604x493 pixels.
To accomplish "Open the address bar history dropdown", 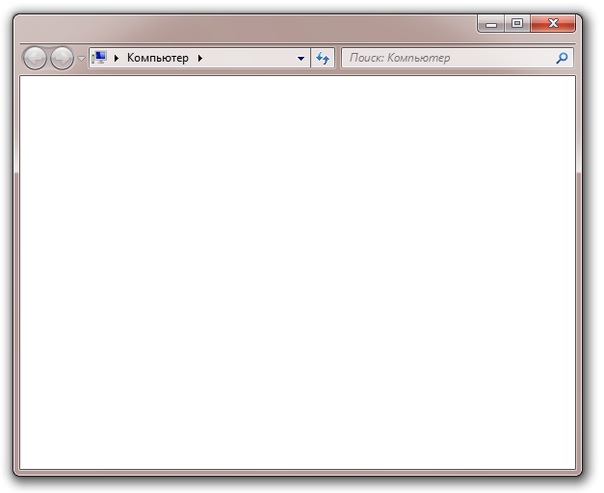I will (301, 59).
